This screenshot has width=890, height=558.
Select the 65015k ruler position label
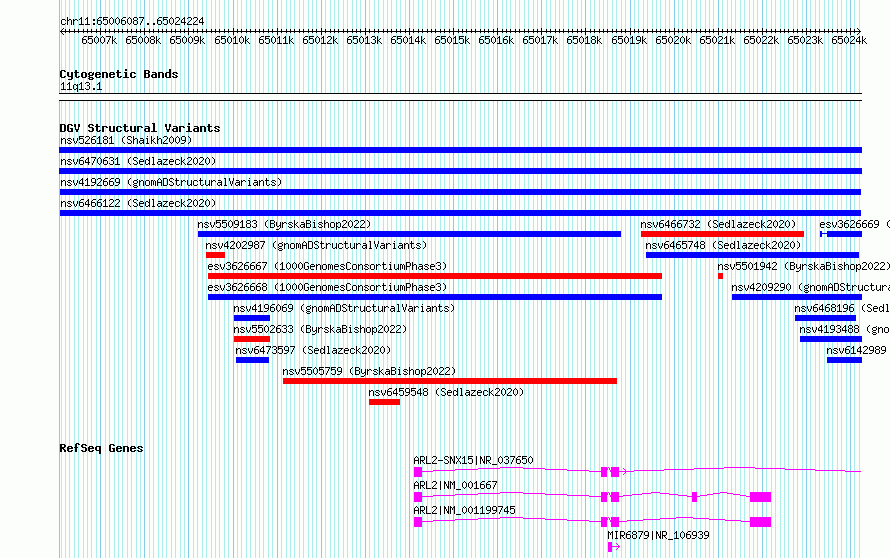452,40
